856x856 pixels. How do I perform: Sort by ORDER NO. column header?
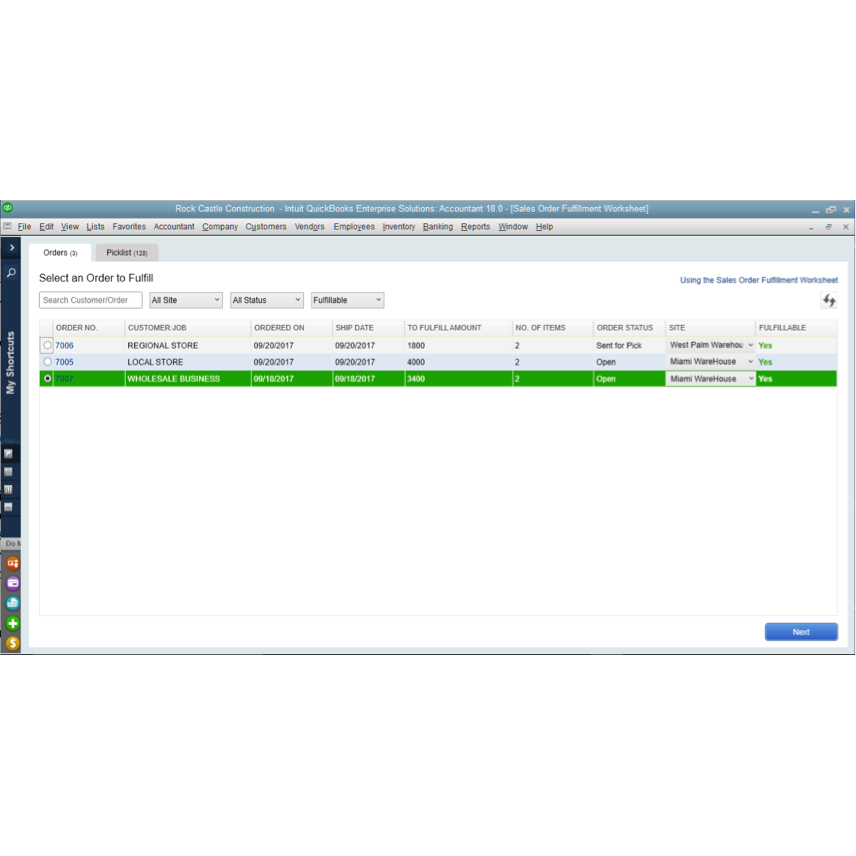pos(88,328)
